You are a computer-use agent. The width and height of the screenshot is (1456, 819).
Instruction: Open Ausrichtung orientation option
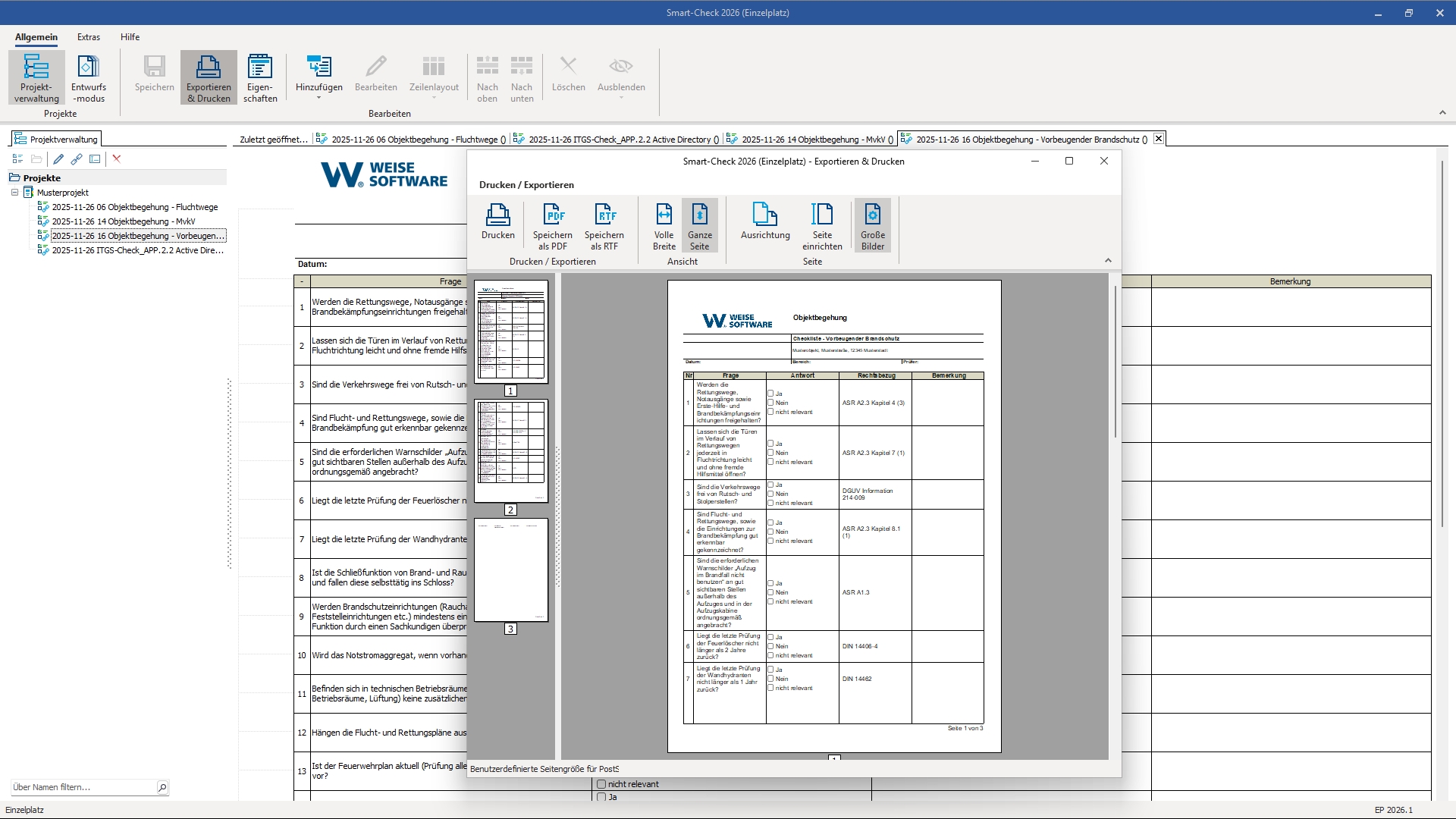click(764, 220)
